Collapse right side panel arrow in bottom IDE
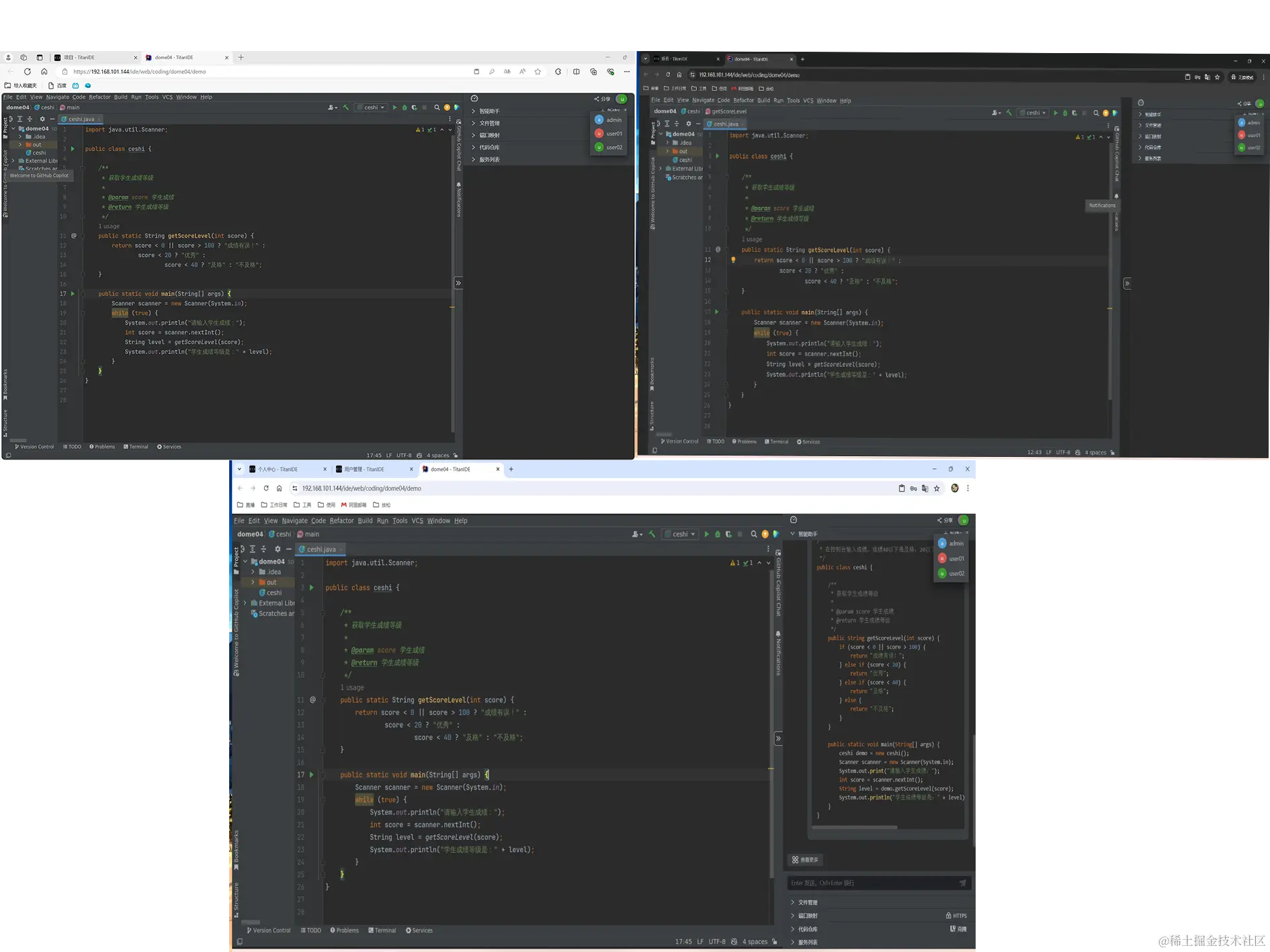Screen dimensions: 1270x952 click(x=778, y=738)
